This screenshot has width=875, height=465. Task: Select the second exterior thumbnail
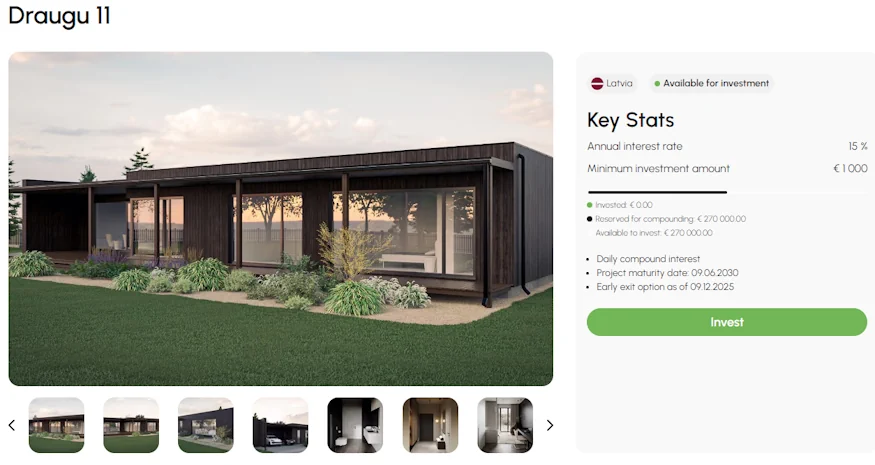131,425
